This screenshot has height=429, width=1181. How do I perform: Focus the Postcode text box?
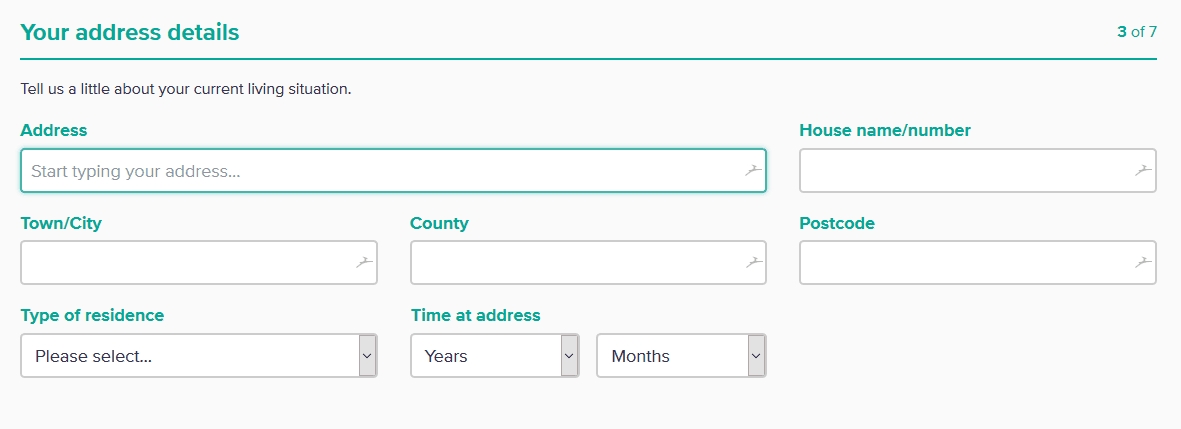[x=965, y=263]
